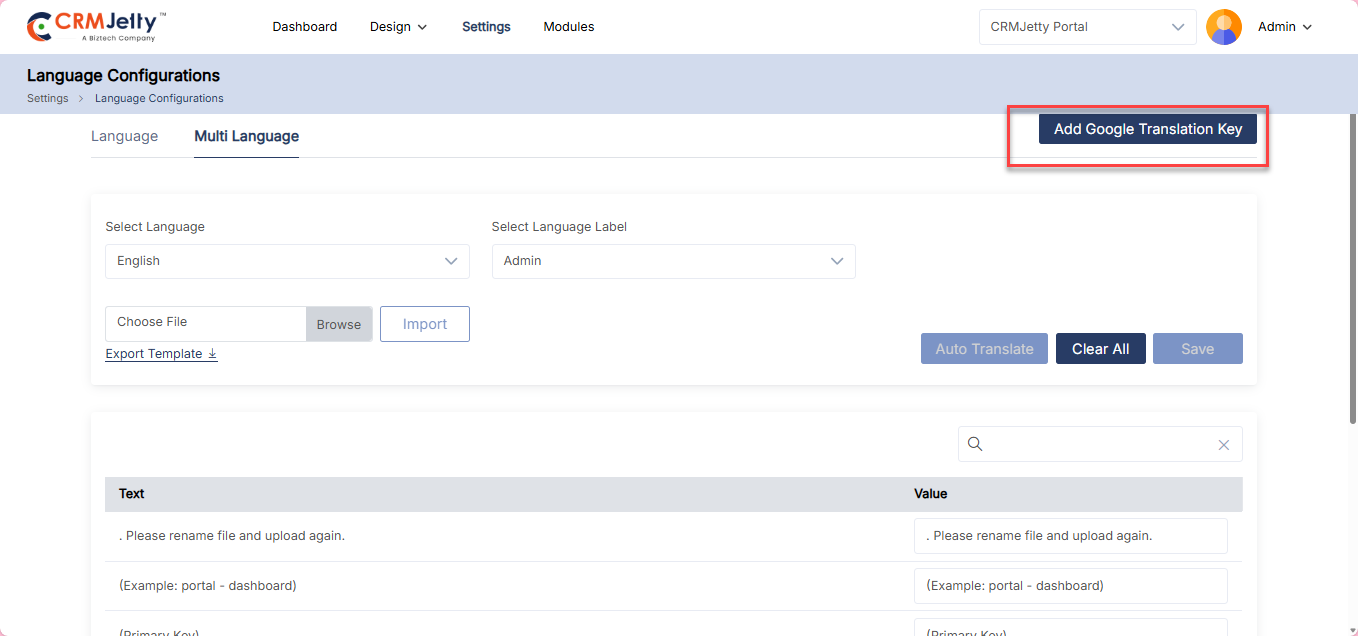Clear search with the X icon

coord(1223,445)
